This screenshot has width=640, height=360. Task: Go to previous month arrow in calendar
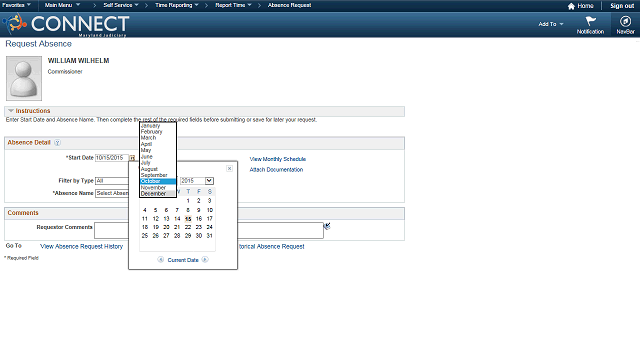pyautogui.click(x=161, y=260)
